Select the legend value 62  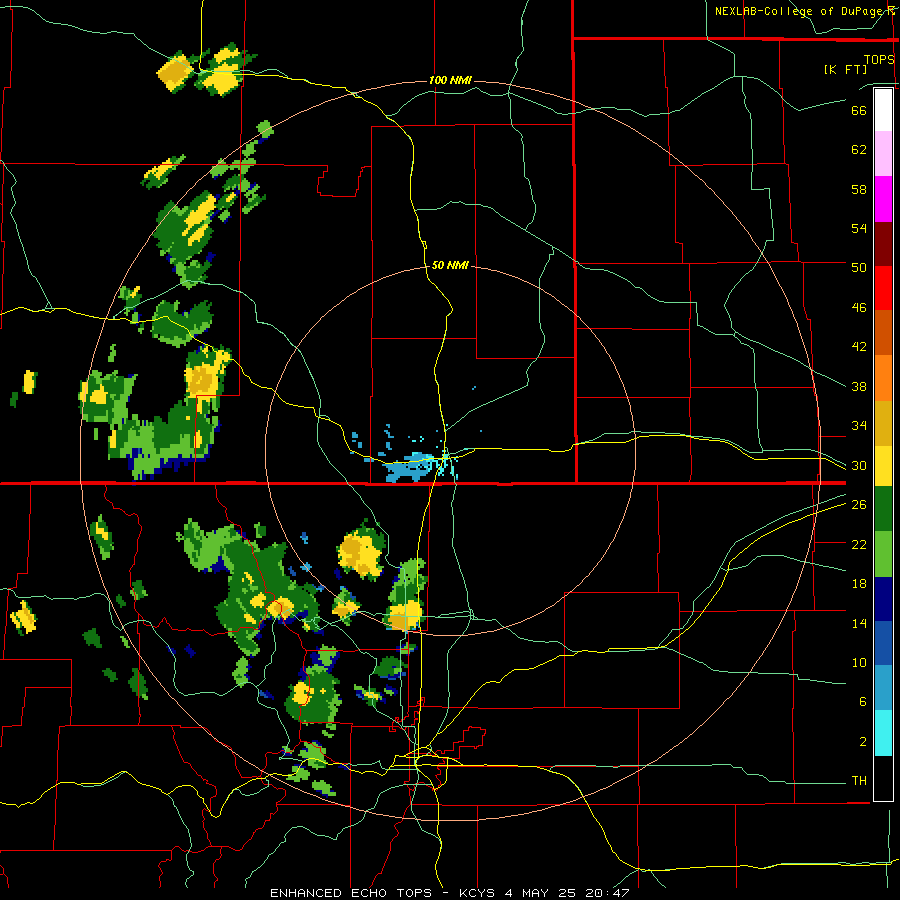tap(859, 149)
